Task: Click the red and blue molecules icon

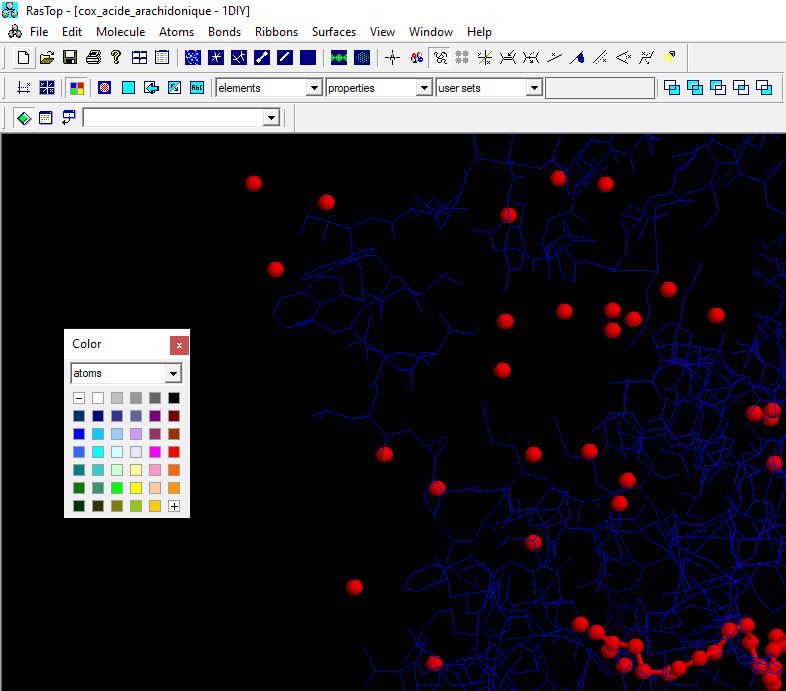Action: pyautogui.click(x=417, y=58)
